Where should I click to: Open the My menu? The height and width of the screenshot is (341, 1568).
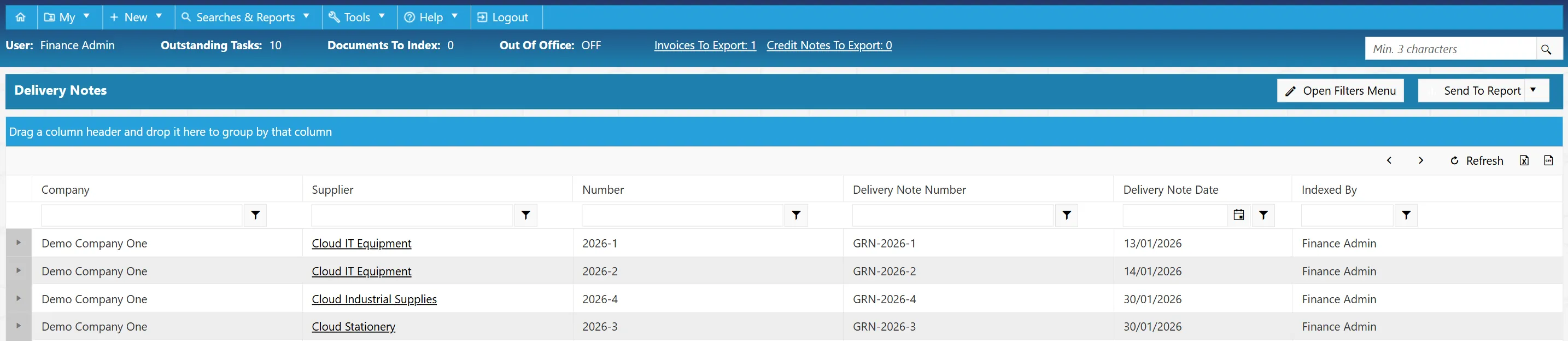[x=67, y=17]
